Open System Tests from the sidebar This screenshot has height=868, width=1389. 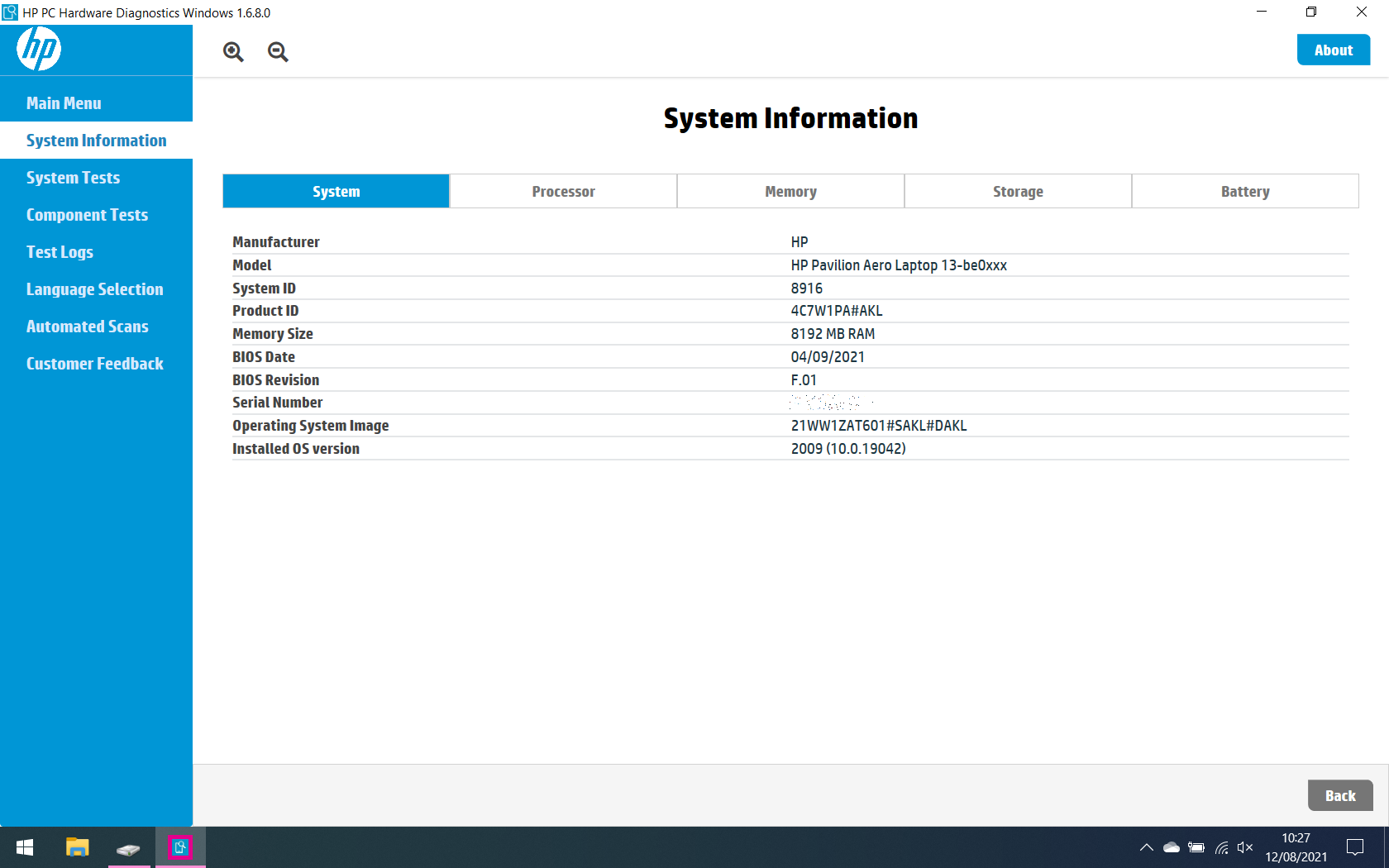[96, 178]
